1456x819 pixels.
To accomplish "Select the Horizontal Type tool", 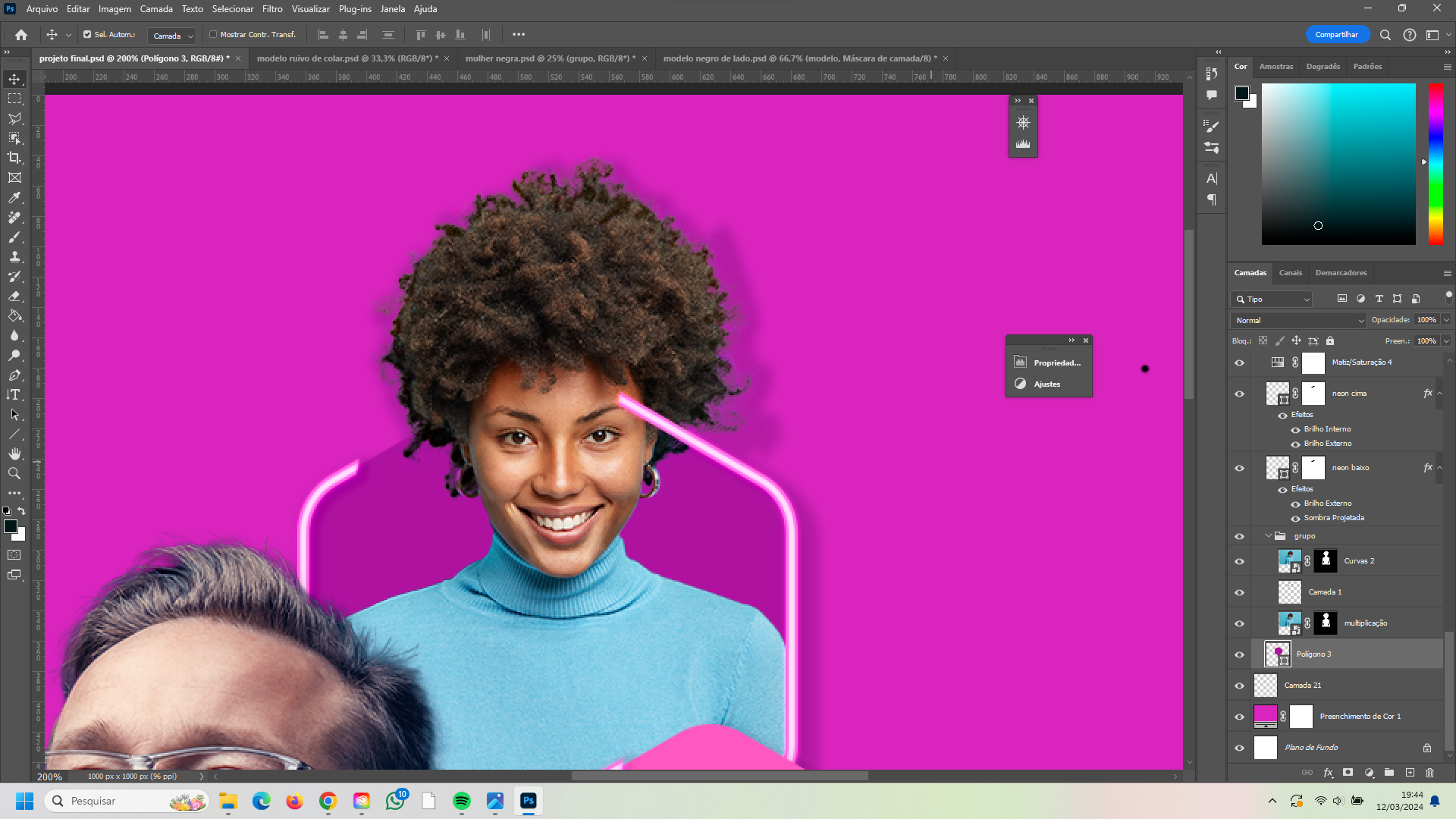I will (x=14, y=394).
